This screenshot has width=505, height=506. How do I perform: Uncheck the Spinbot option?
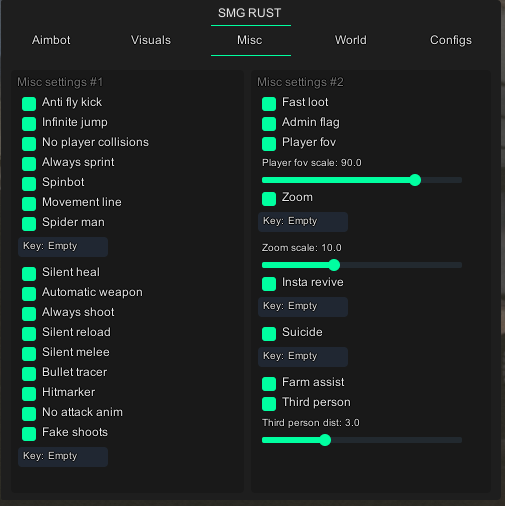coord(29,184)
